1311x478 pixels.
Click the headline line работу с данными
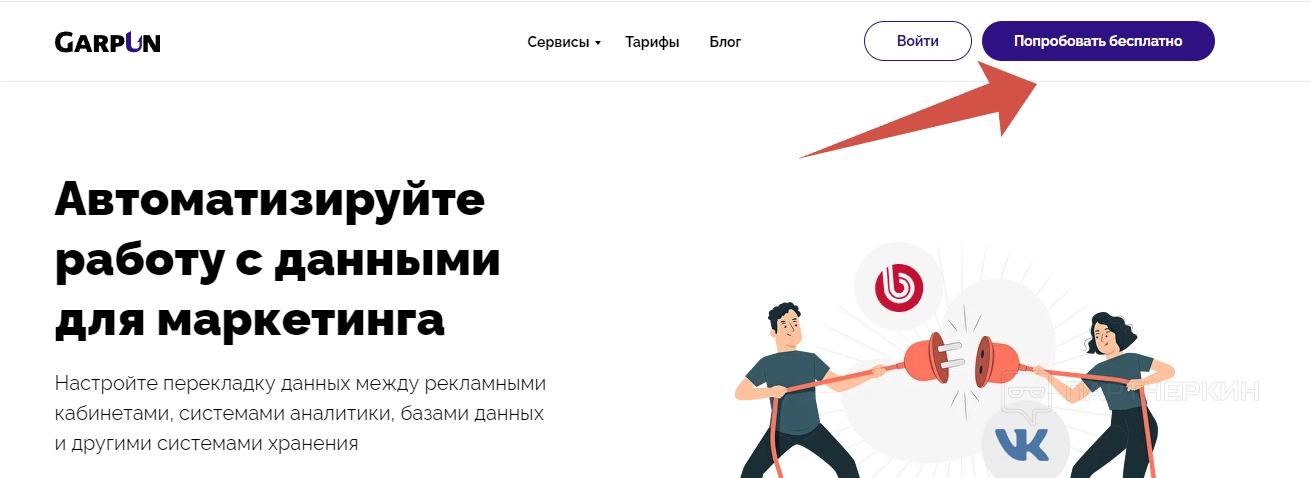tap(278, 261)
